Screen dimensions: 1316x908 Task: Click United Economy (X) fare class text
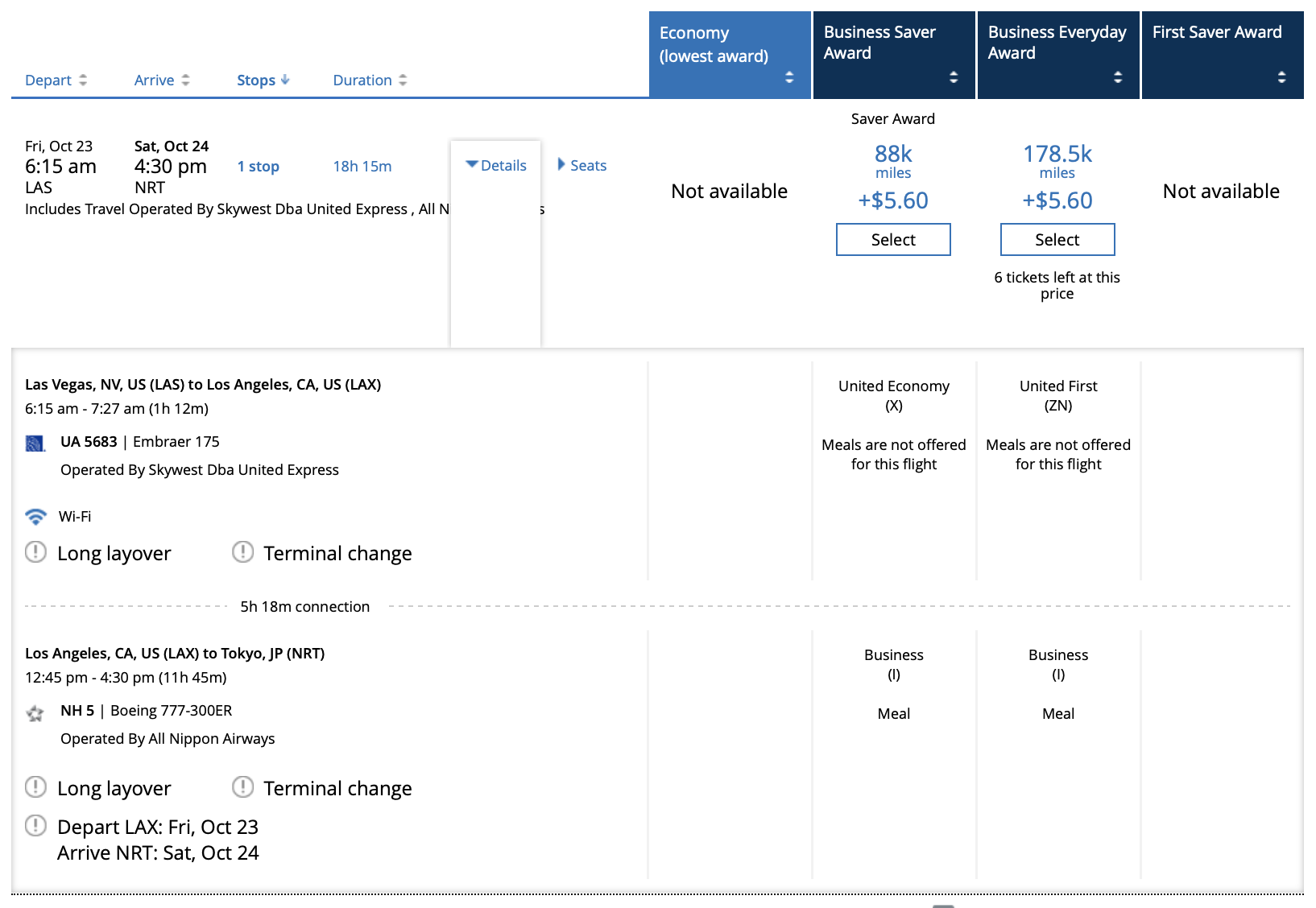tap(894, 395)
